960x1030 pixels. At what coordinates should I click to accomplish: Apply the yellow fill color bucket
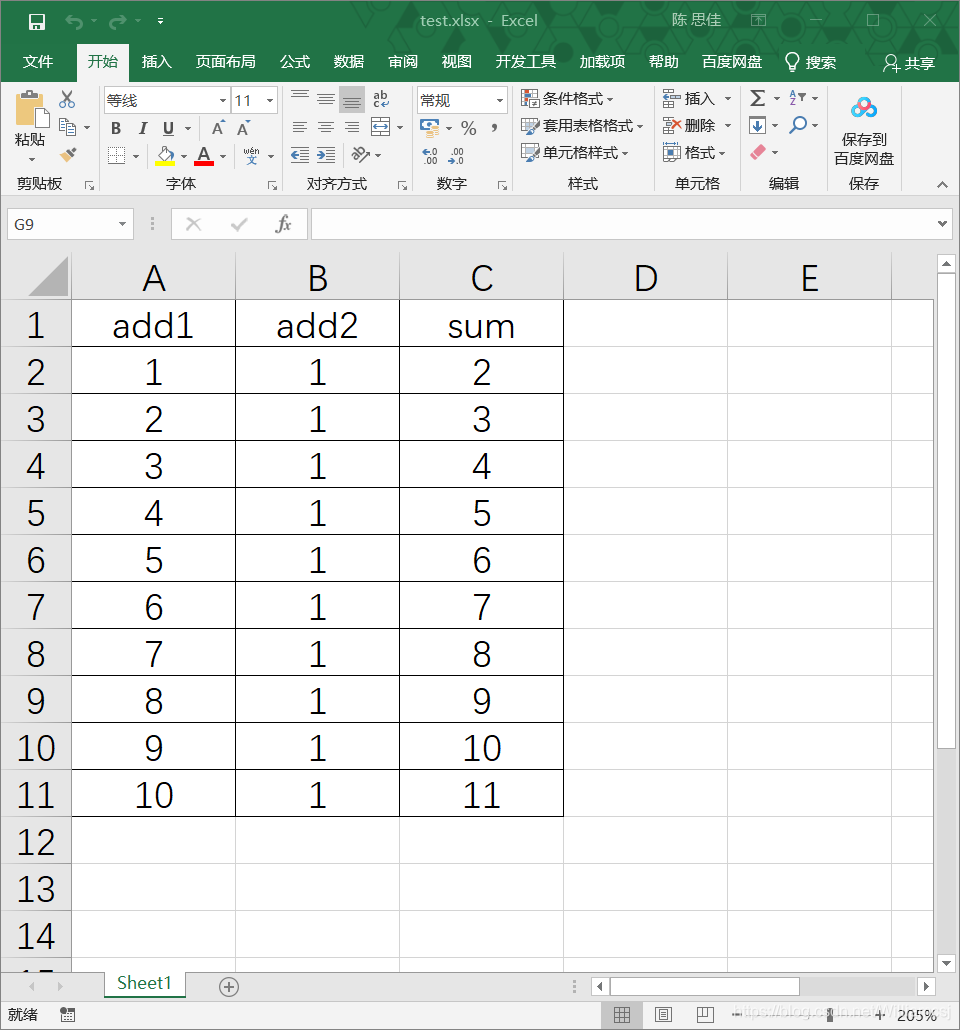(165, 156)
